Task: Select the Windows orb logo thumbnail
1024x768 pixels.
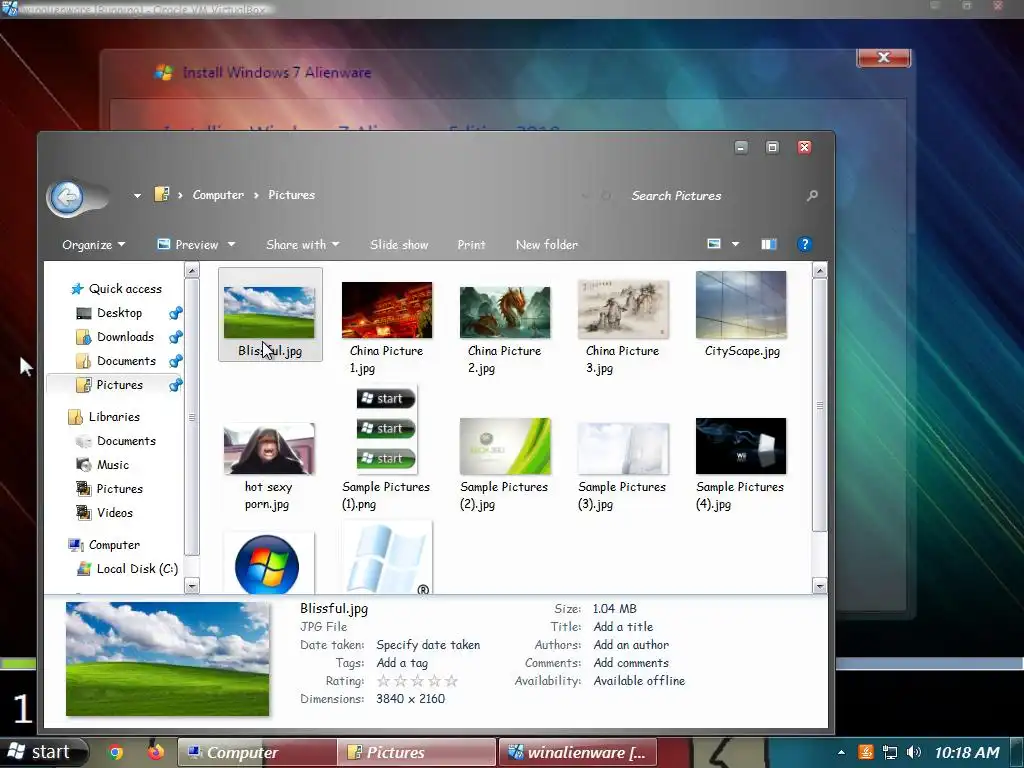Action: tap(267, 564)
